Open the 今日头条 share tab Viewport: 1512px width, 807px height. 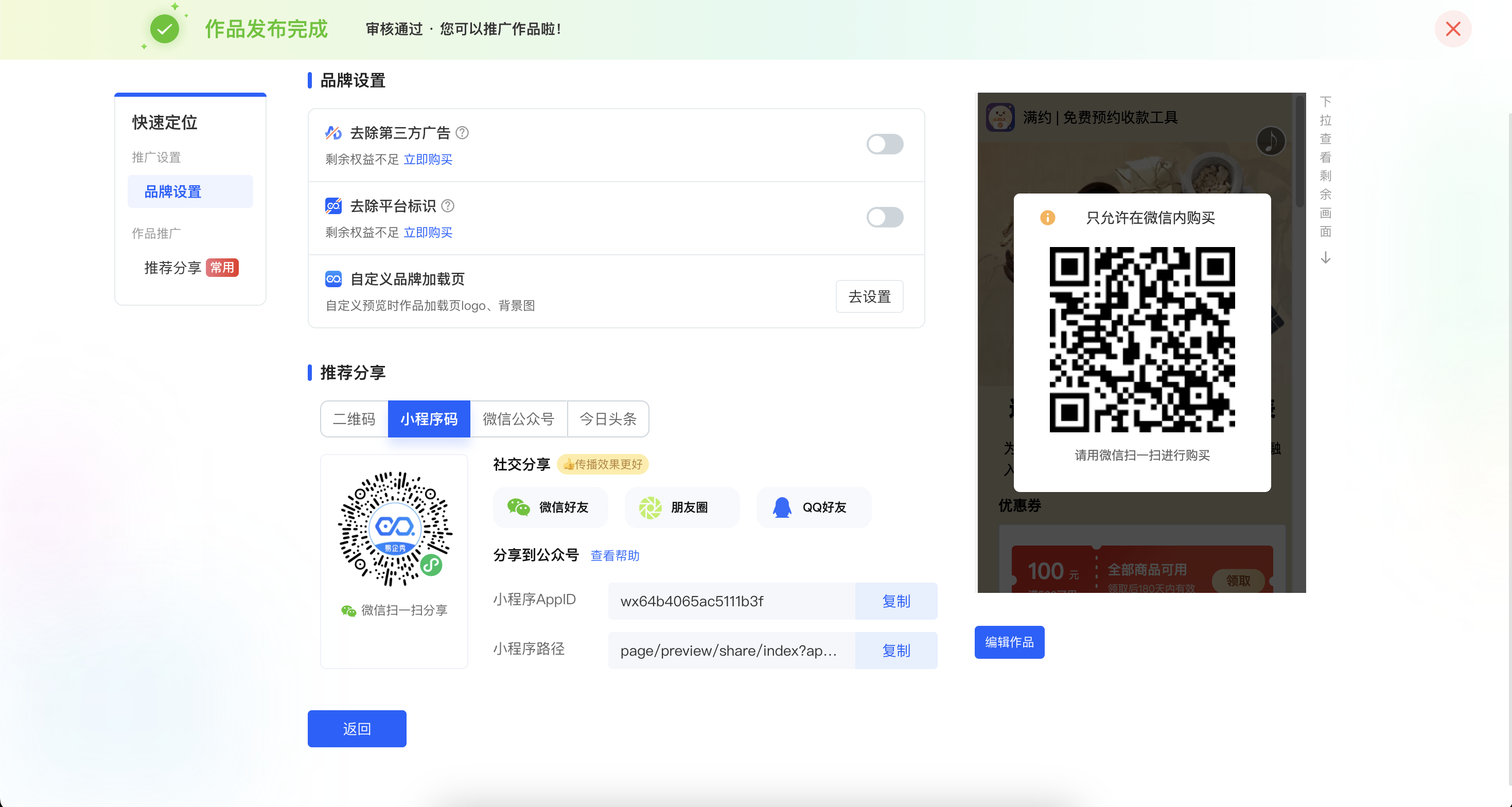607,419
